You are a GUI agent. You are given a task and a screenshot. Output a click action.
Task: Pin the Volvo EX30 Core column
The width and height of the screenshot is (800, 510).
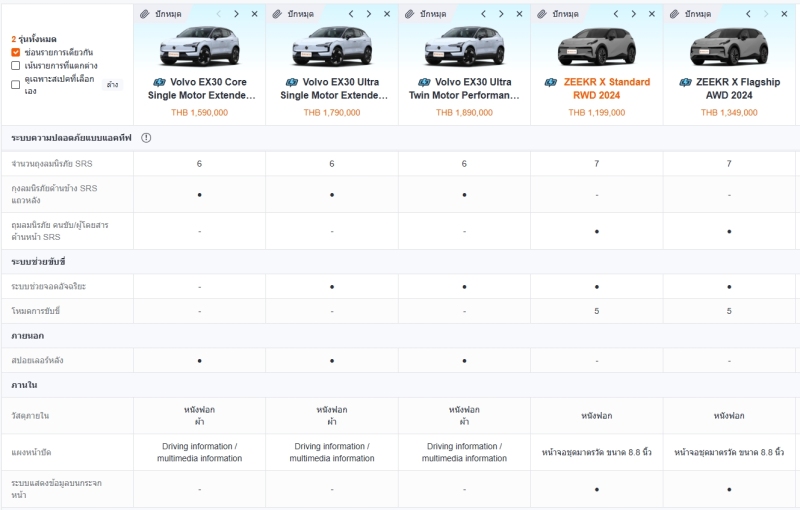click(161, 14)
